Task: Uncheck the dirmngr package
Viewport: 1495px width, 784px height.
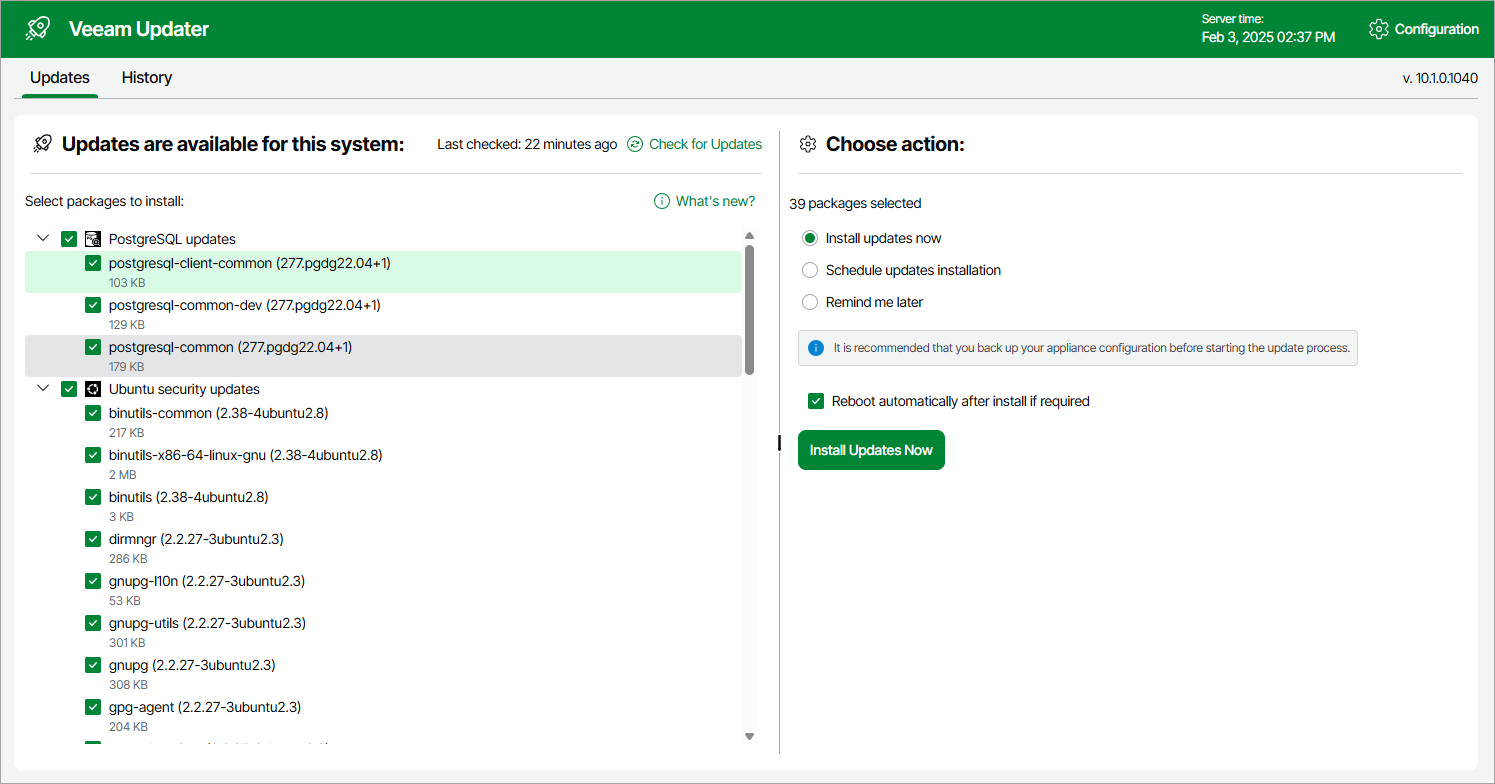Action: [x=93, y=539]
